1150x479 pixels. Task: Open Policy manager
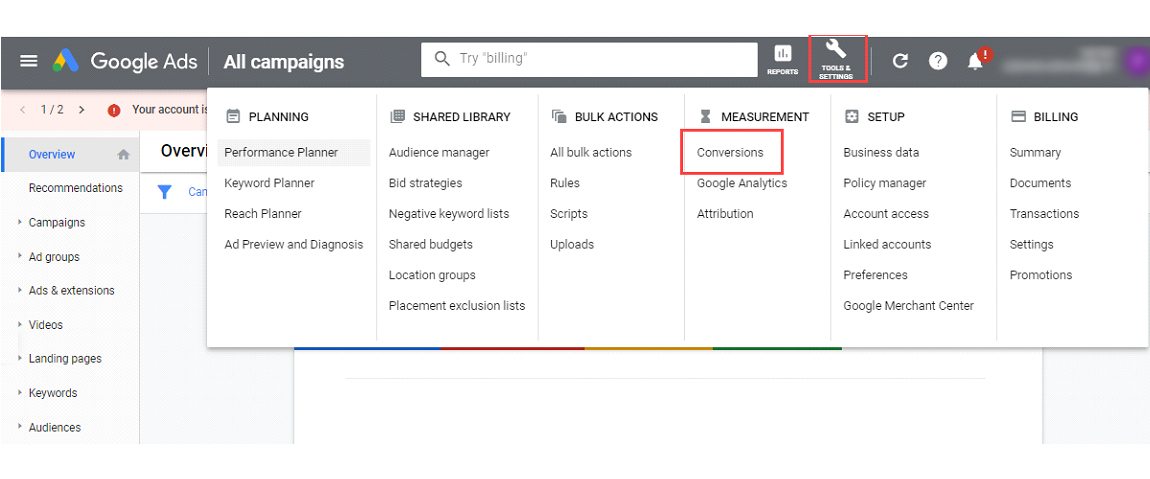(x=885, y=183)
